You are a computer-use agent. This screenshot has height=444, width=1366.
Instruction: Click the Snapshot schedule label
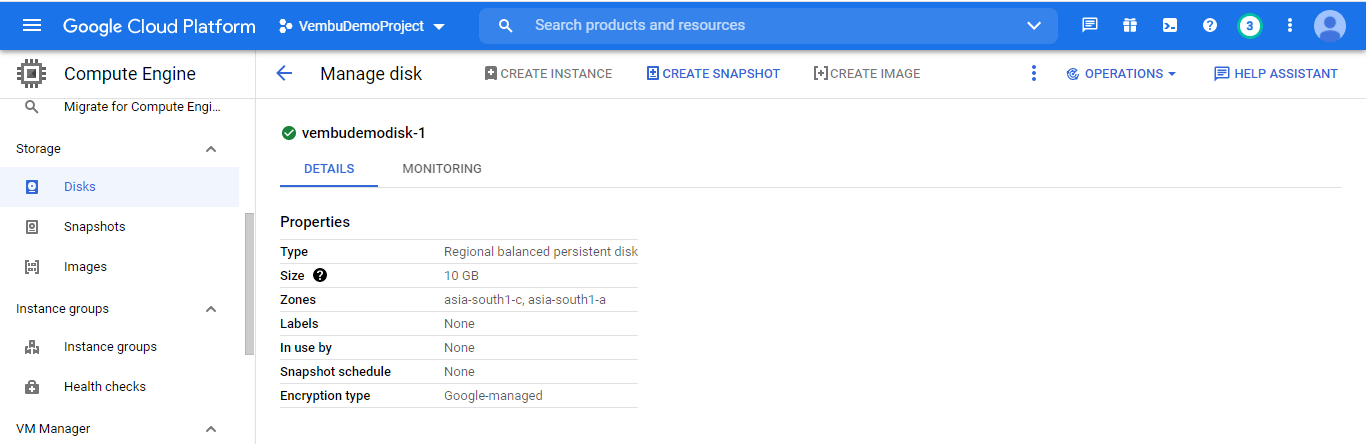(x=335, y=372)
